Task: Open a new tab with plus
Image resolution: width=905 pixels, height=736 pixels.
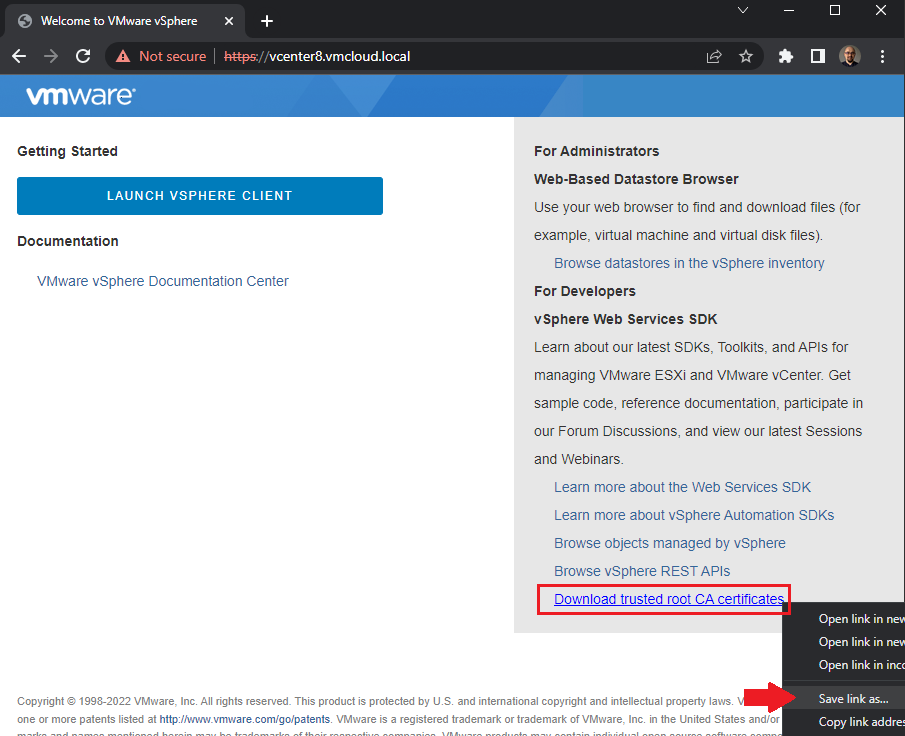Action: tap(267, 21)
